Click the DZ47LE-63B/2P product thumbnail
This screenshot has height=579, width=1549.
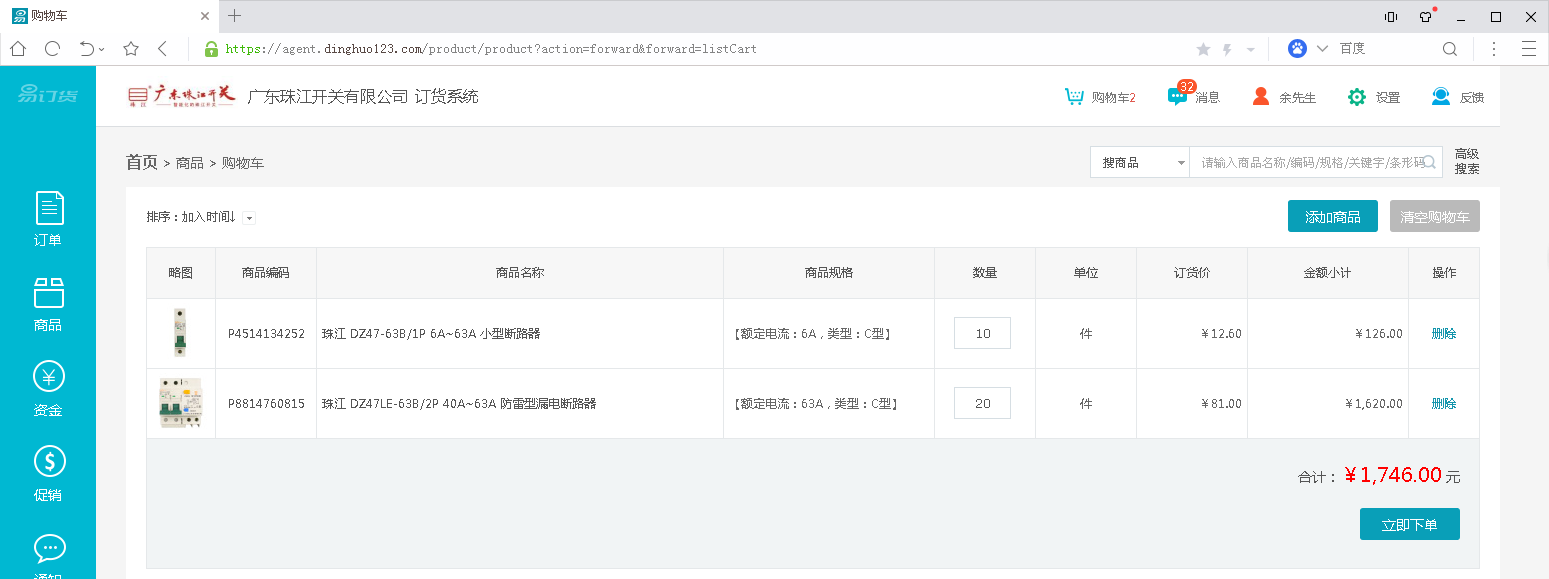click(181, 404)
